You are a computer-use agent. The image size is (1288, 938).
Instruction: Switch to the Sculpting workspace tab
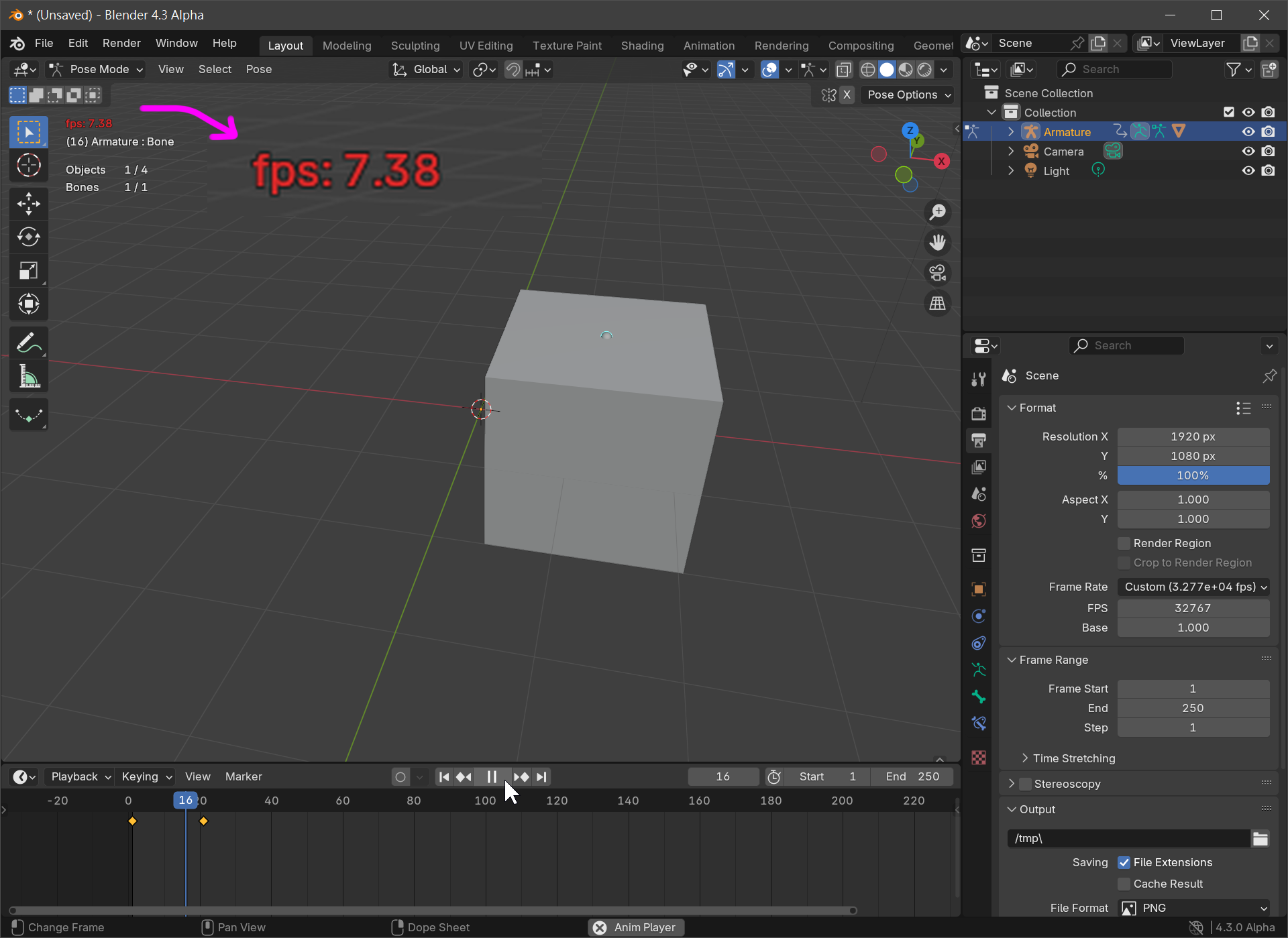(x=415, y=46)
